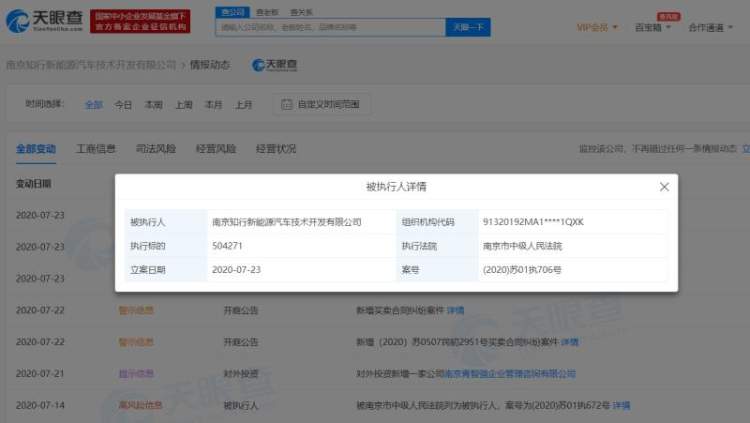
Task: Switch to the 工商信息 tab
Action: tap(96, 149)
